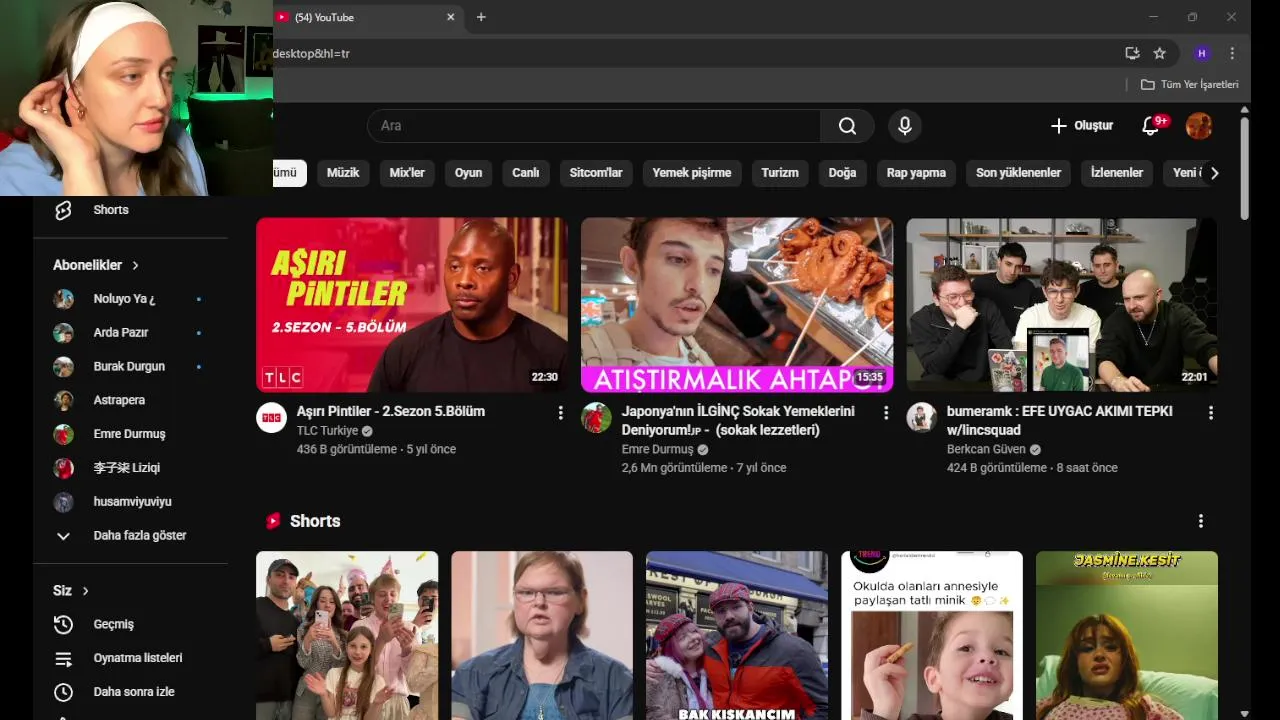This screenshot has height=720, width=1280.
Task: Start voice search with microphone icon
Action: point(904,126)
